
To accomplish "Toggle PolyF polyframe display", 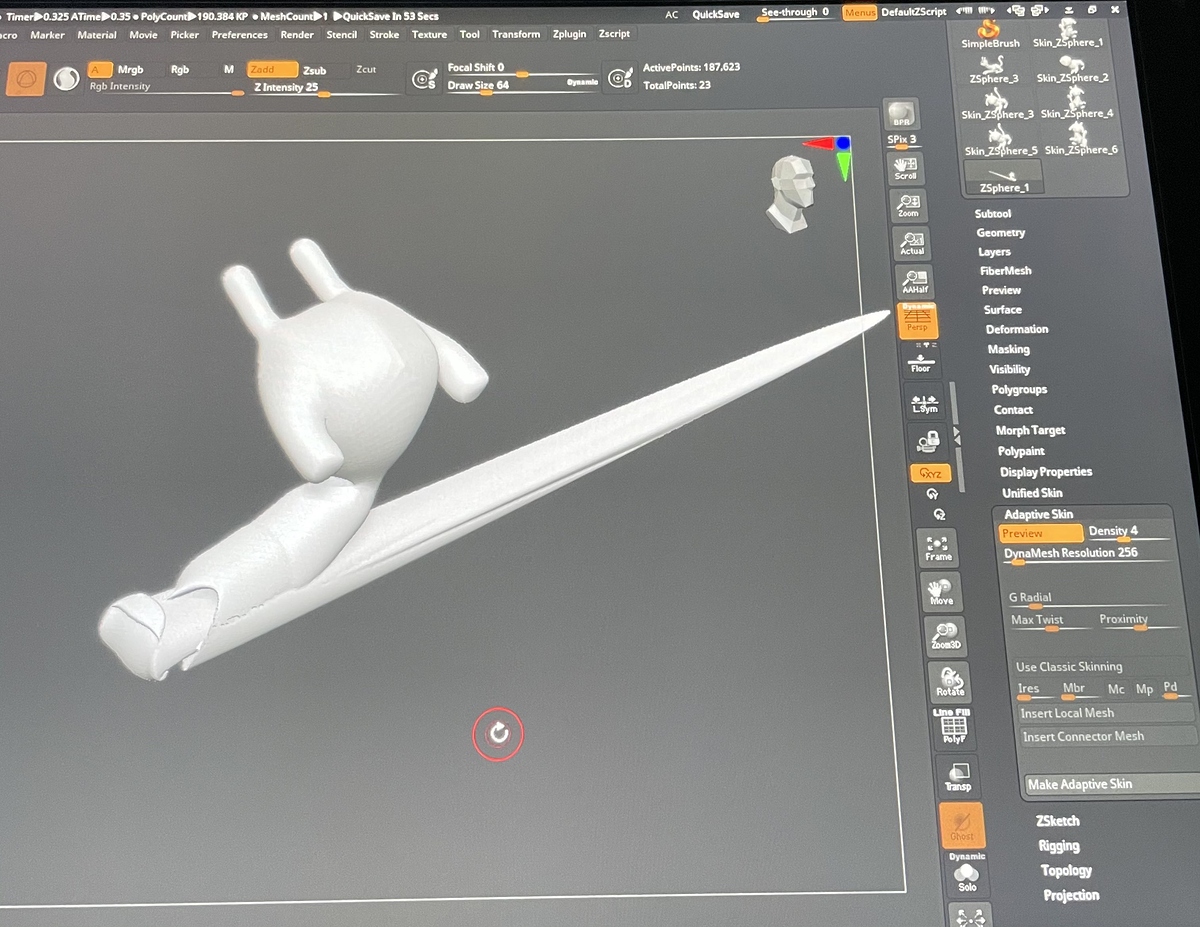I will coord(953,728).
